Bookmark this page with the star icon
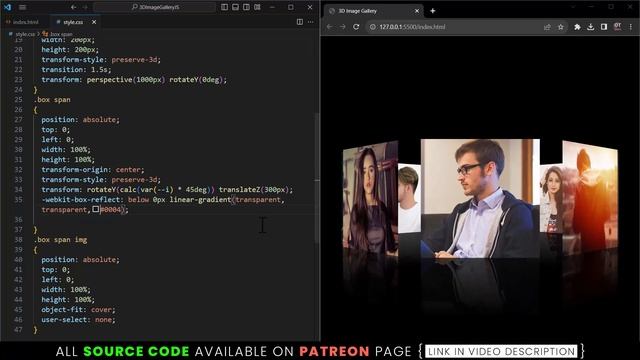Viewport: 640px width, 360px height. tap(560, 27)
